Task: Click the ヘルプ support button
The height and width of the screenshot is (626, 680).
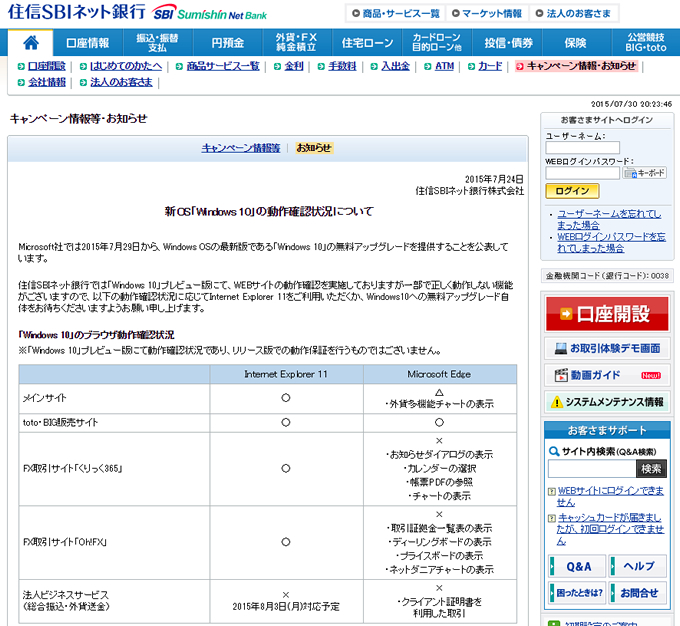Action: coord(638,567)
